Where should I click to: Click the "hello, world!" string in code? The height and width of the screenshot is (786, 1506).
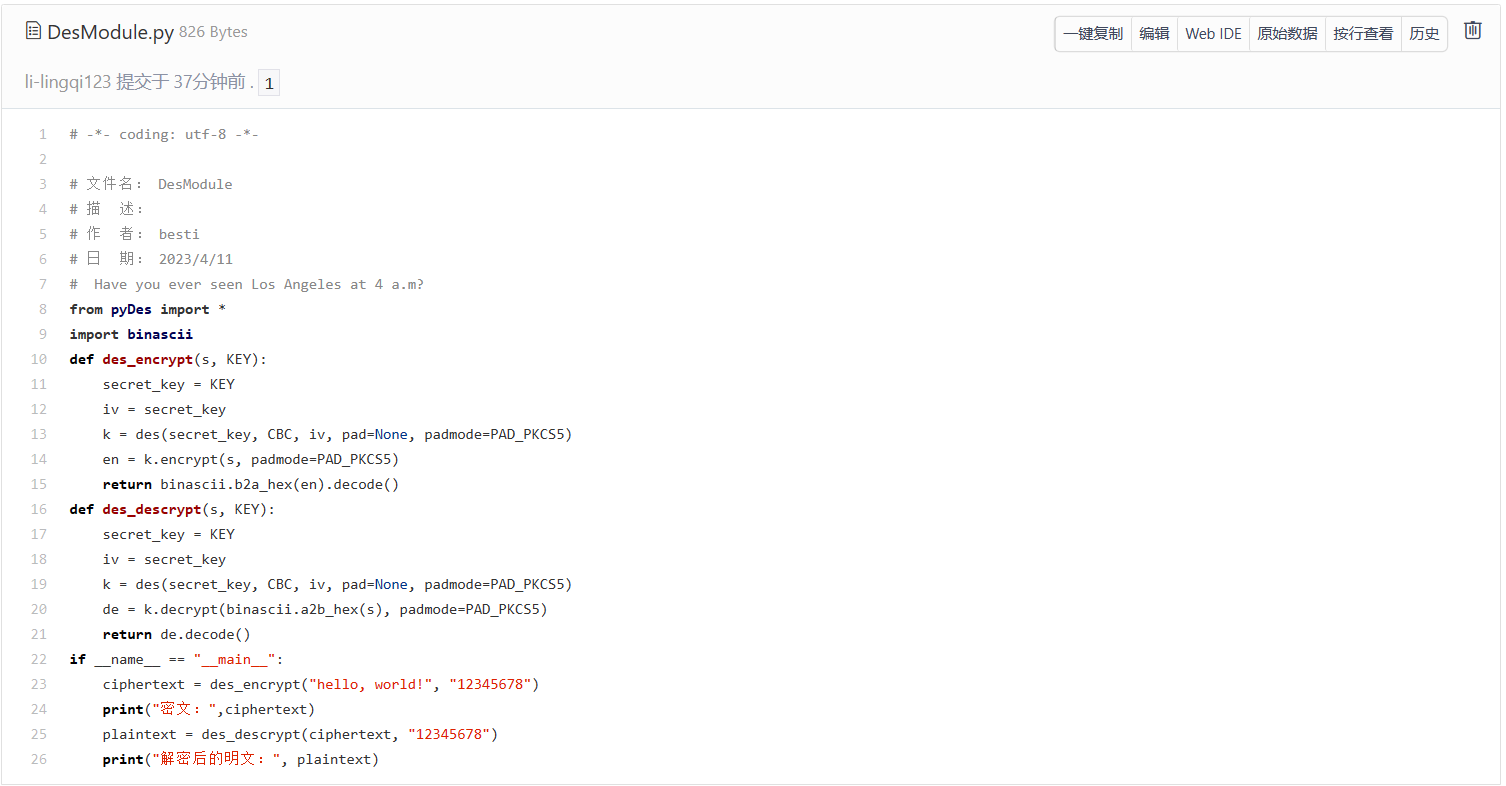click(371, 684)
